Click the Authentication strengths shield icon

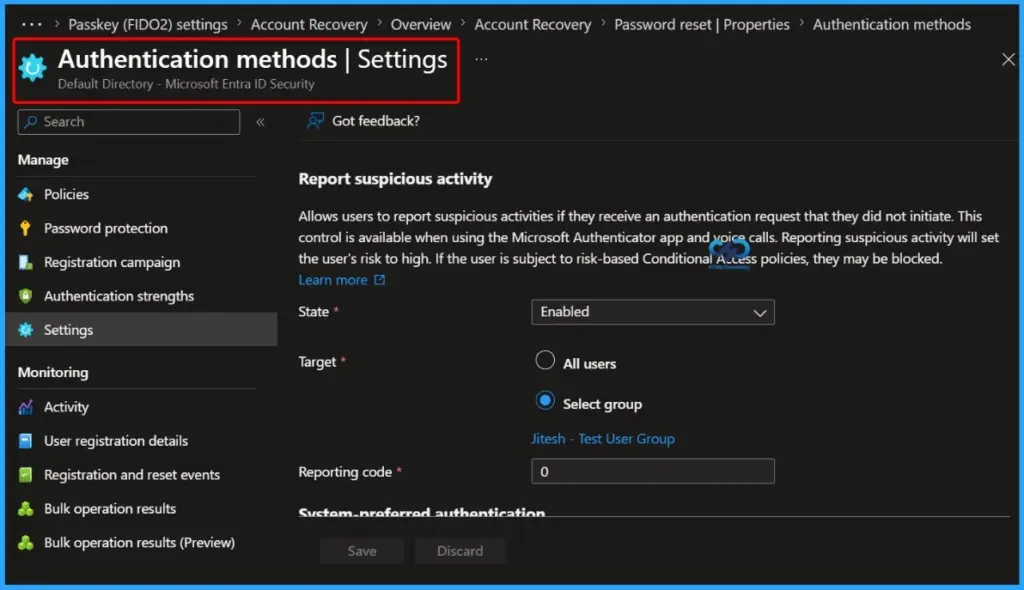(25, 296)
